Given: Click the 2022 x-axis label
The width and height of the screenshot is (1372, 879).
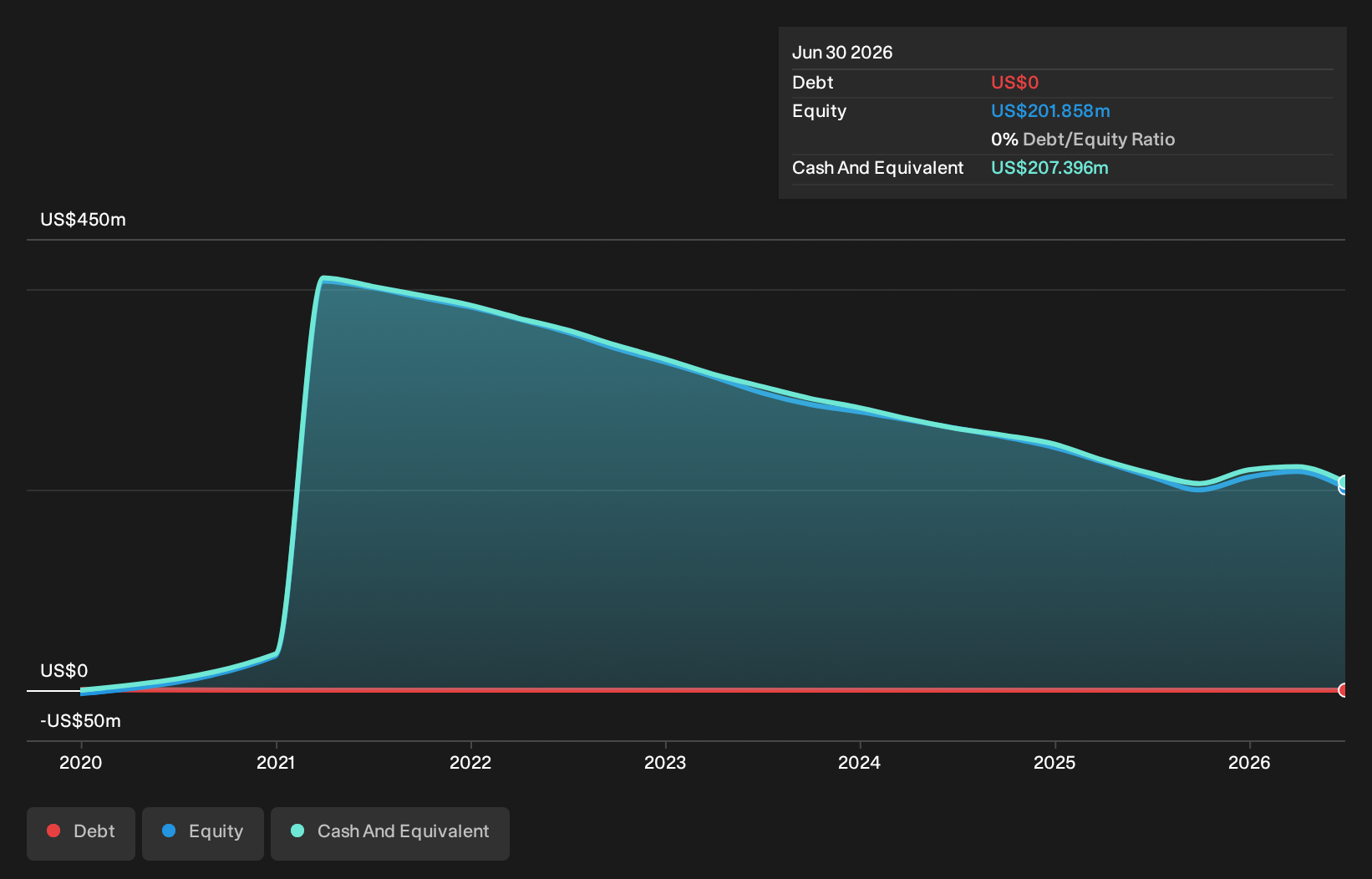Looking at the screenshot, I should click(470, 762).
